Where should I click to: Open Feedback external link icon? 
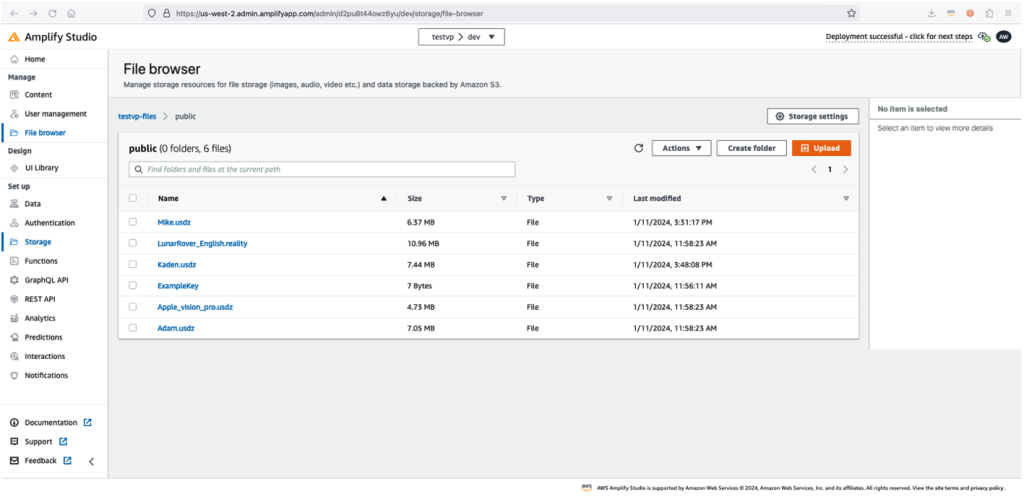[x=67, y=460]
